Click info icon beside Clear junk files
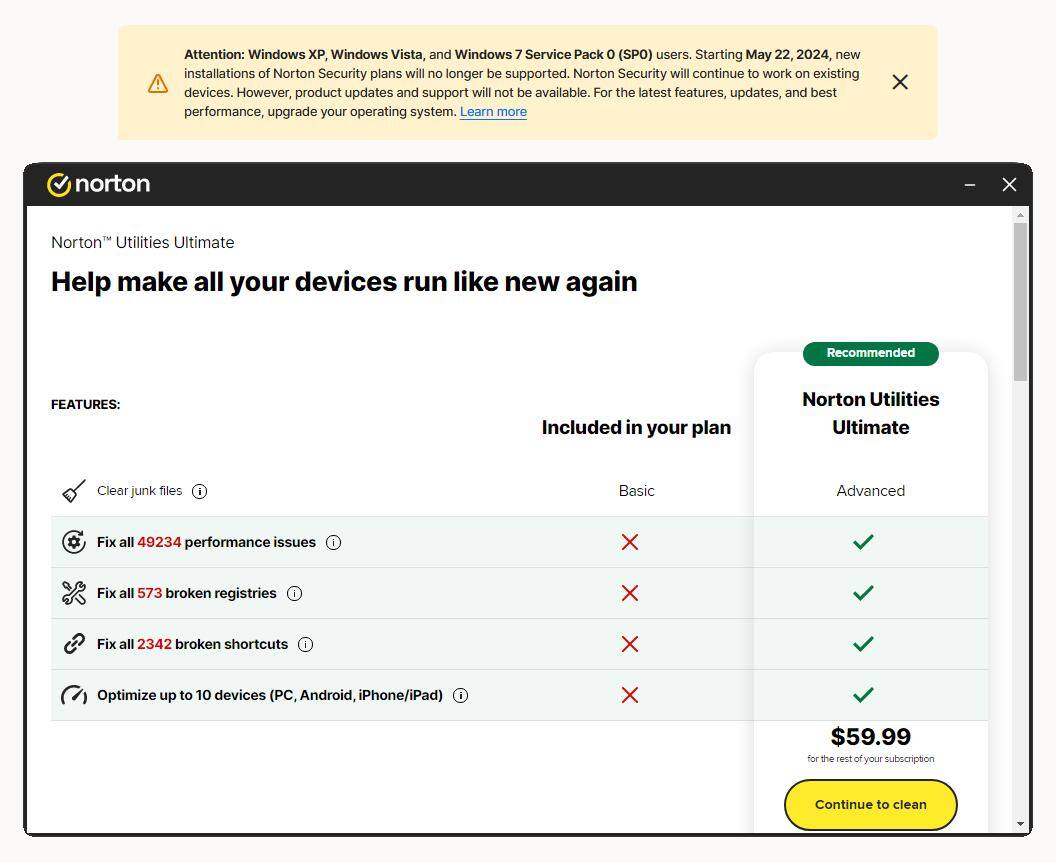1056x863 pixels. (199, 491)
